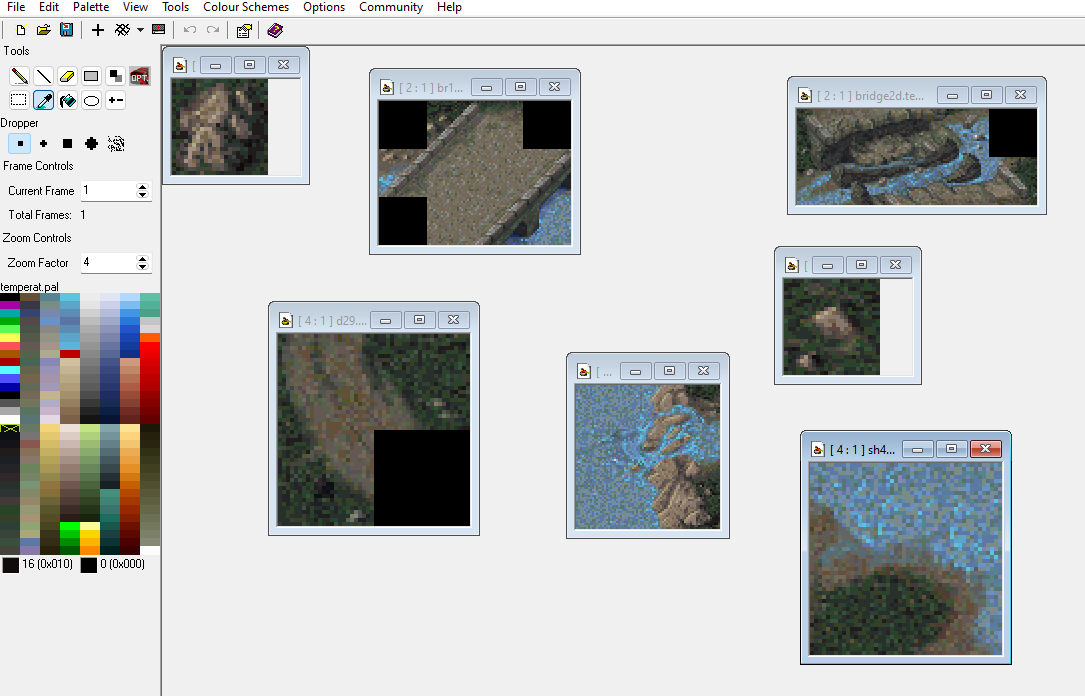This screenshot has width=1085, height=696.
Task: Select the Dropper eyedropper tool
Action: [x=44, y=100]
